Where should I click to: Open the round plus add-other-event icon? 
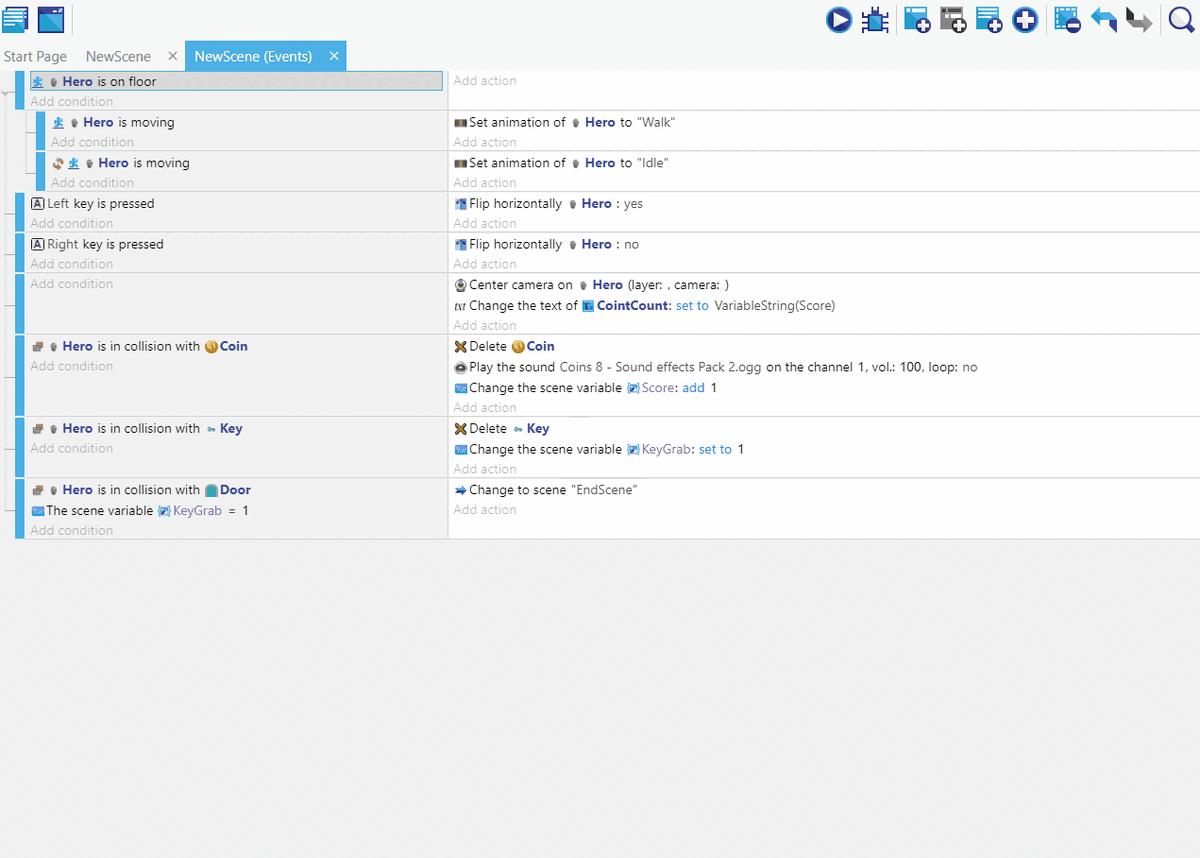1025,19
